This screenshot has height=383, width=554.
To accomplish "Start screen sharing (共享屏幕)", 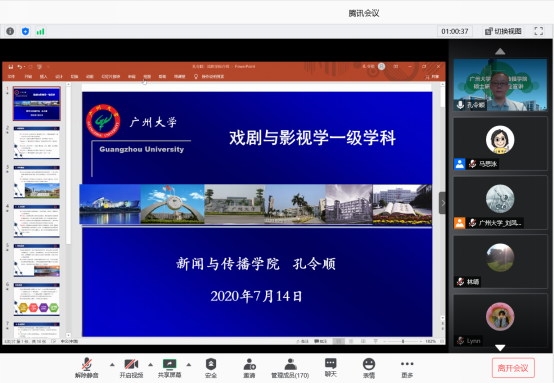I will coord(170,368).
